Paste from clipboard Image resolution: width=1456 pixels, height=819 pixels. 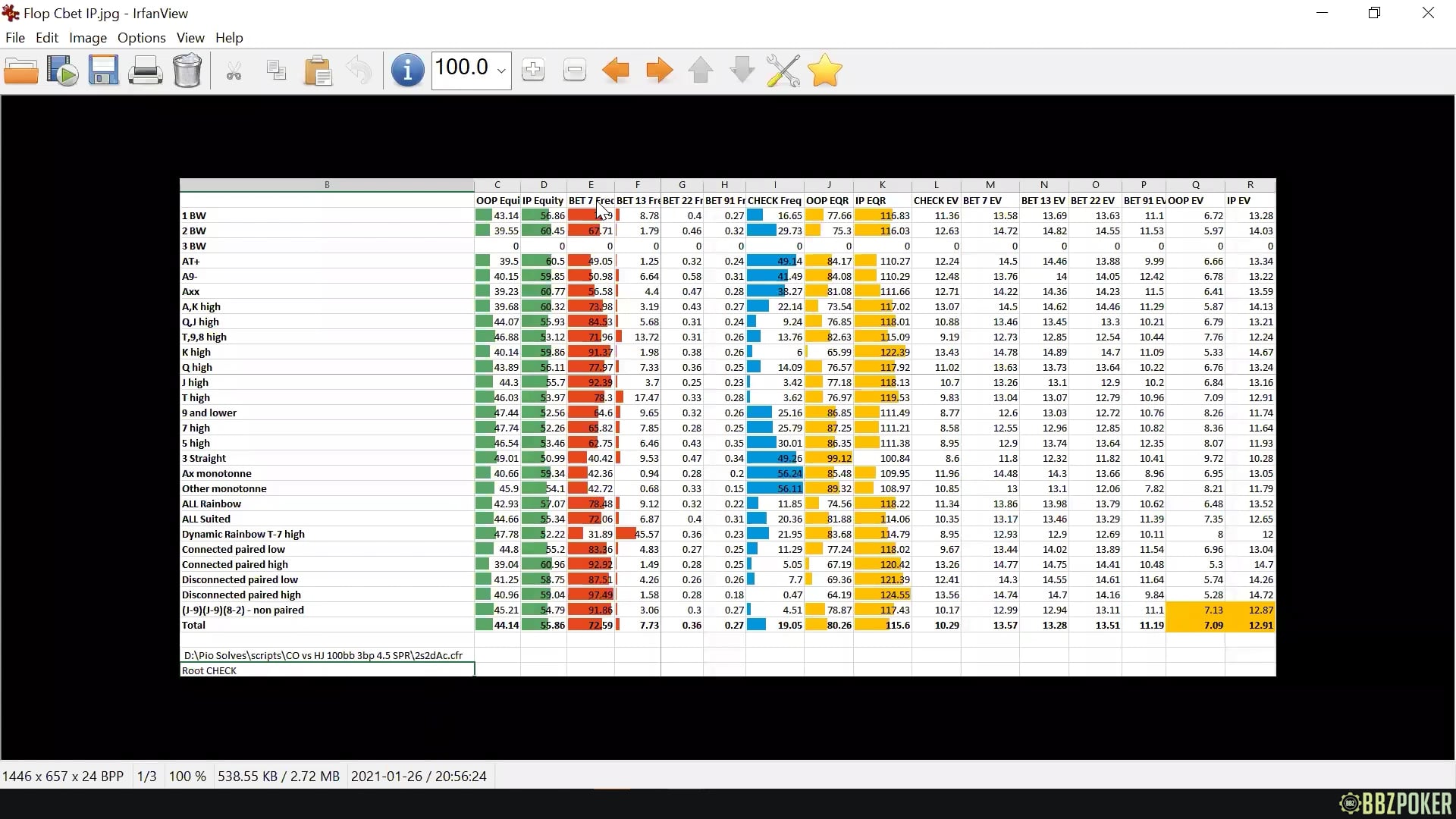(318, 70)
